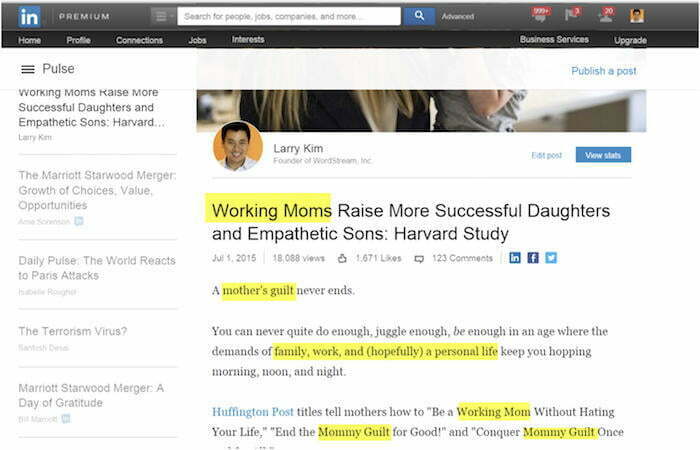Open Daily Pulse Paris Attacks article
This screenshot has height=450, width=700.
tap(97, 268)
